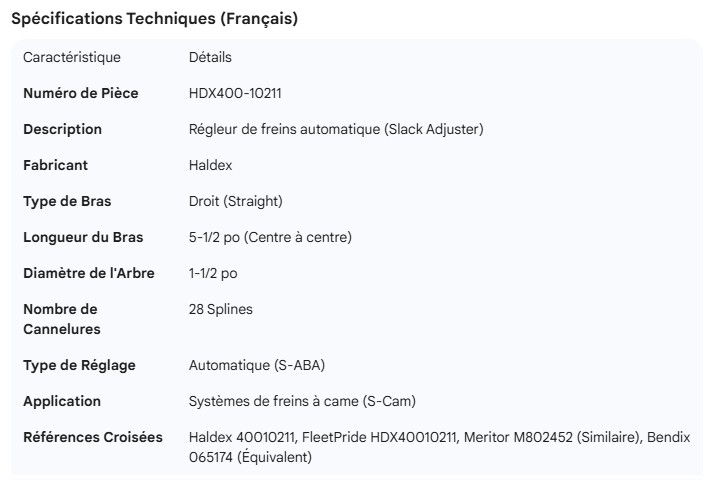The image size is (708, 480).
Task: Click the 'Détails' column header
Action: pos(210,57)
